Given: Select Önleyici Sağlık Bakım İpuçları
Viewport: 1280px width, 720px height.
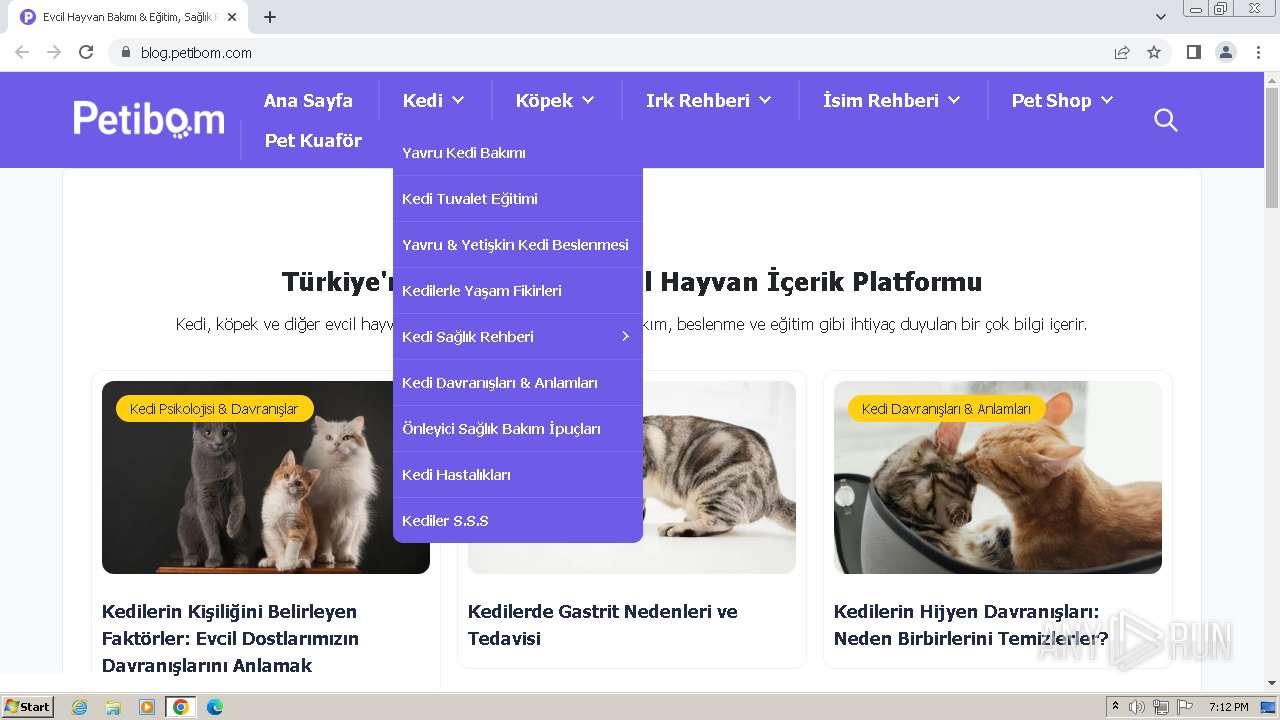Looking at the screenshot, I should tap(518, 429).
